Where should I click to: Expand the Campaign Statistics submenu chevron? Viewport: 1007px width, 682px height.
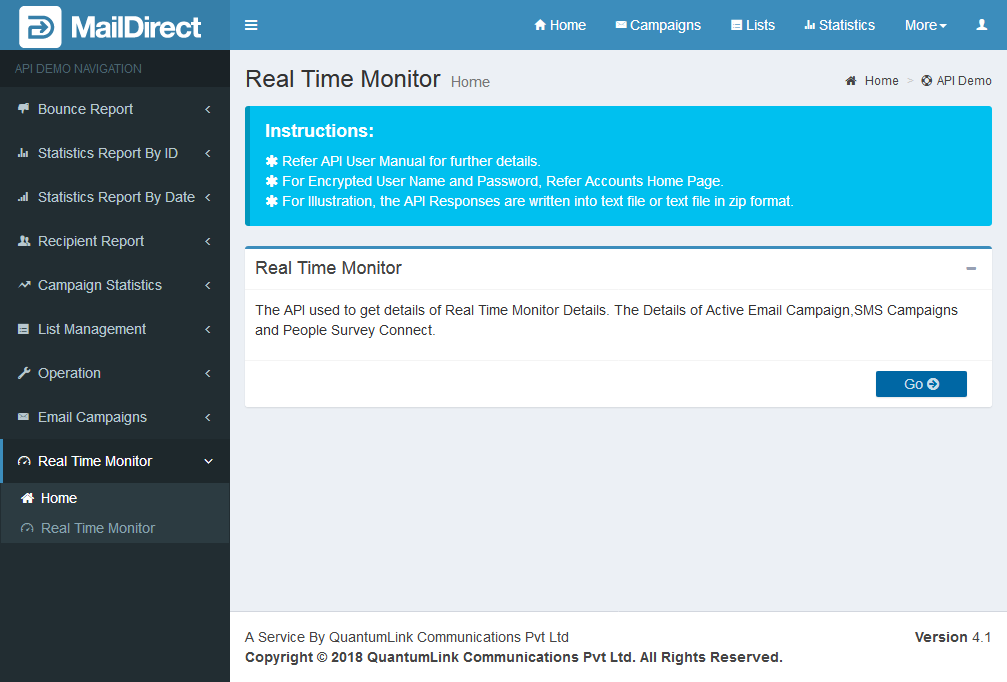208,285
